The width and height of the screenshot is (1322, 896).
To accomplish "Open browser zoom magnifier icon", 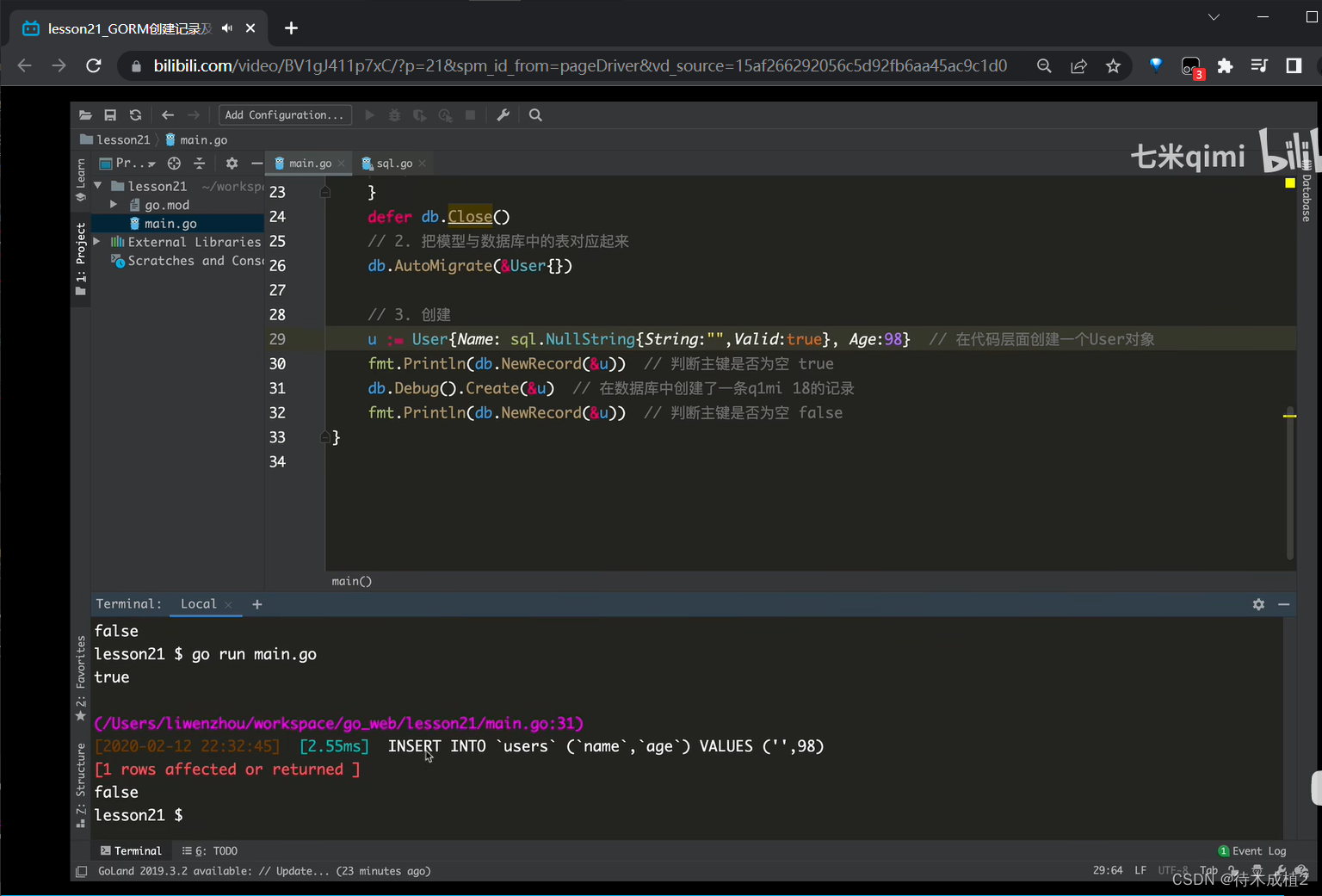I will tap(1044, 65).
